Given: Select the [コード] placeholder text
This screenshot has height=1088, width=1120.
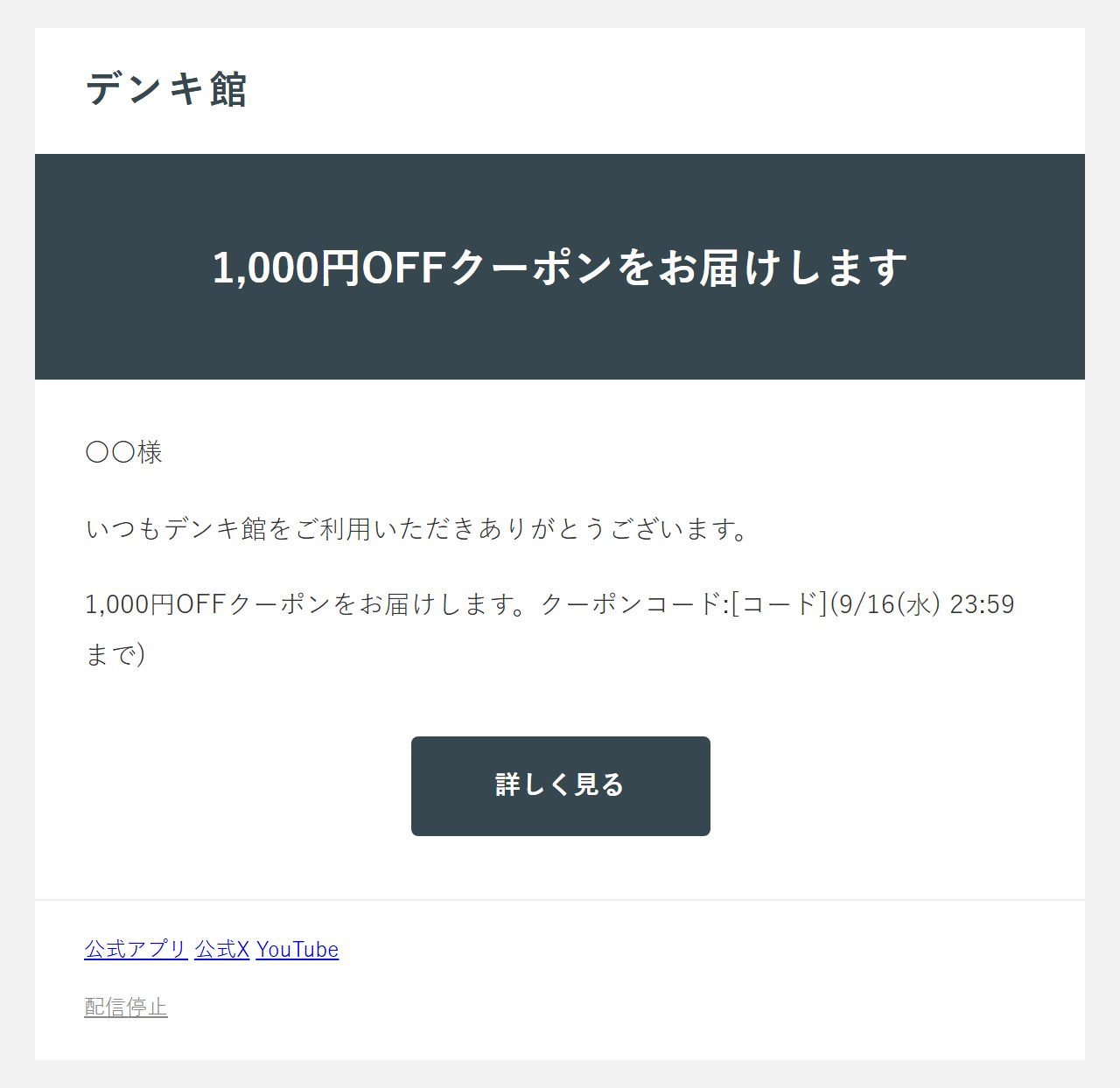Looking at the screenshot, I should coord(779,604).
